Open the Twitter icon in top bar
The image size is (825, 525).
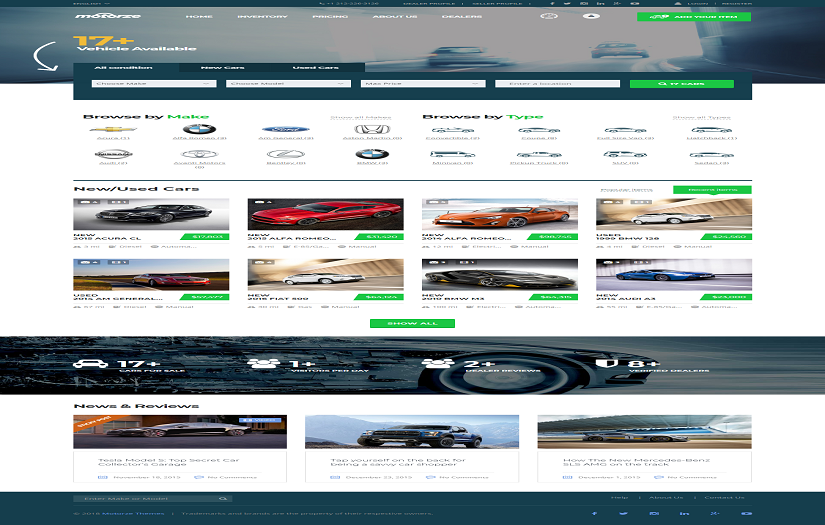point(567,3)
